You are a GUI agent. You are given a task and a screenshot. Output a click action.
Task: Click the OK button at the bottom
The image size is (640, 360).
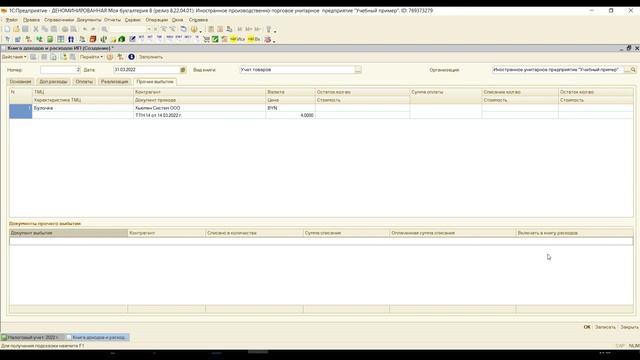[587, 327]
